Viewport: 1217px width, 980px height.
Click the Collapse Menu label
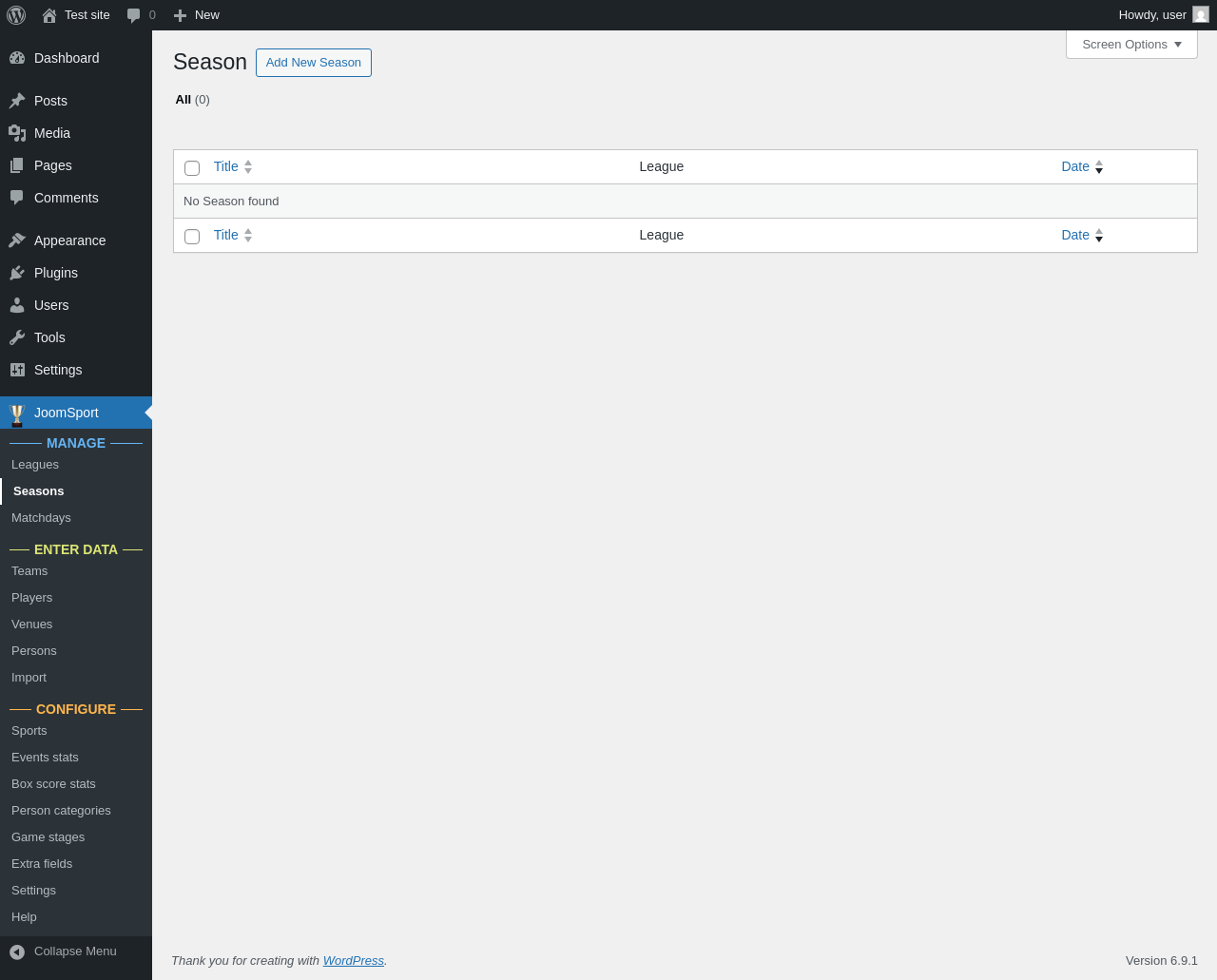75,951
